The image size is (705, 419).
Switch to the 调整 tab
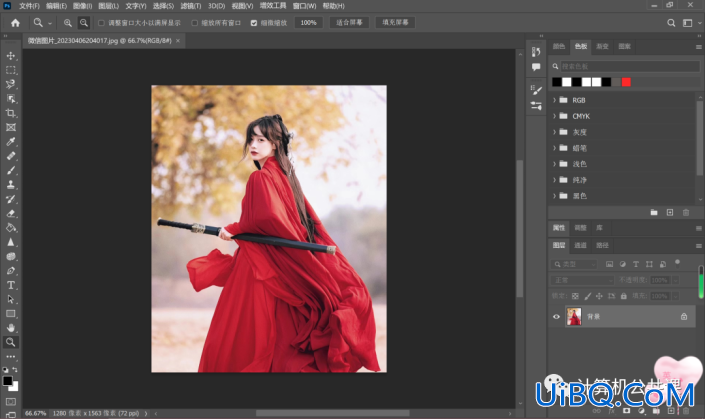point(580,228)
